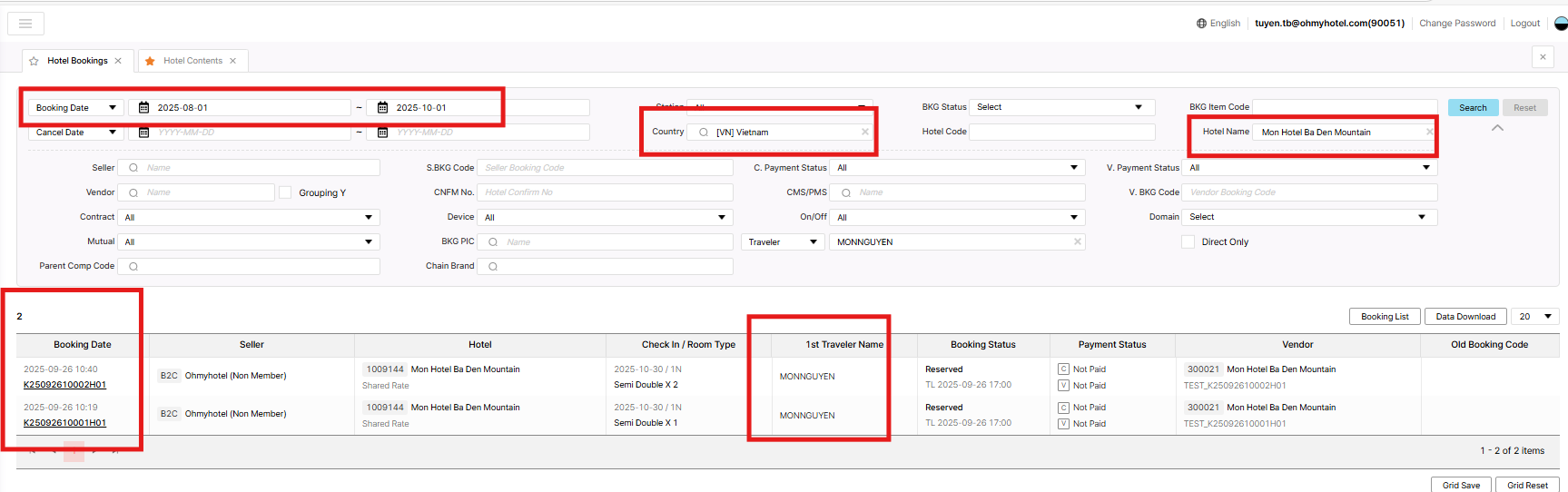1568x492 pixels.
Task: Open the hamburger menu icon
Action: tap(25, 24)
